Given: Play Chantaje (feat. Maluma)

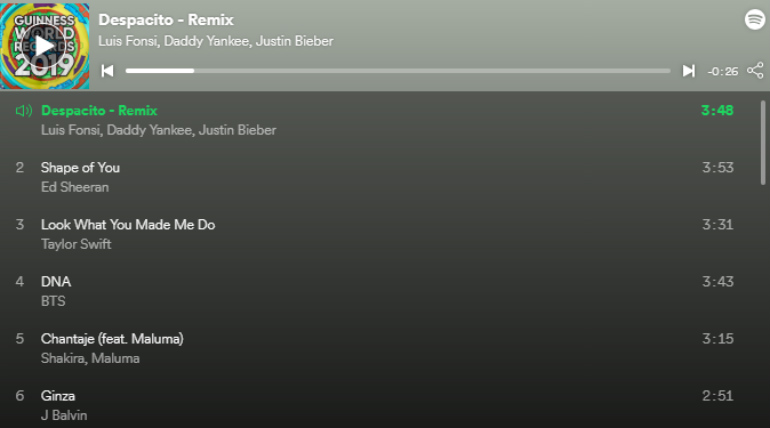Looking at the screenshot, I should 374,348.
